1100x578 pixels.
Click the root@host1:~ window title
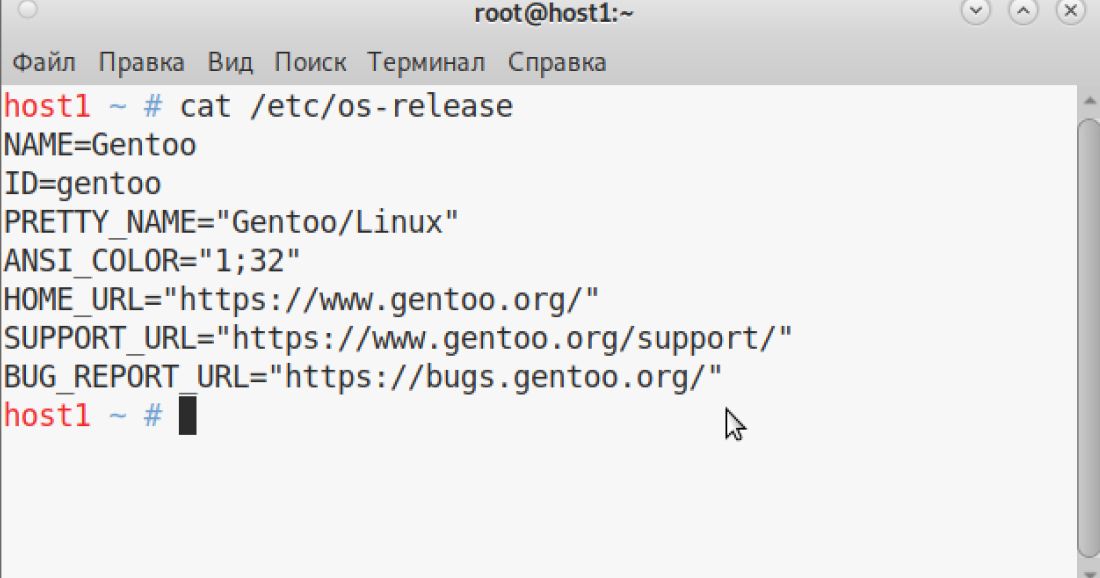tap(554, 13)
